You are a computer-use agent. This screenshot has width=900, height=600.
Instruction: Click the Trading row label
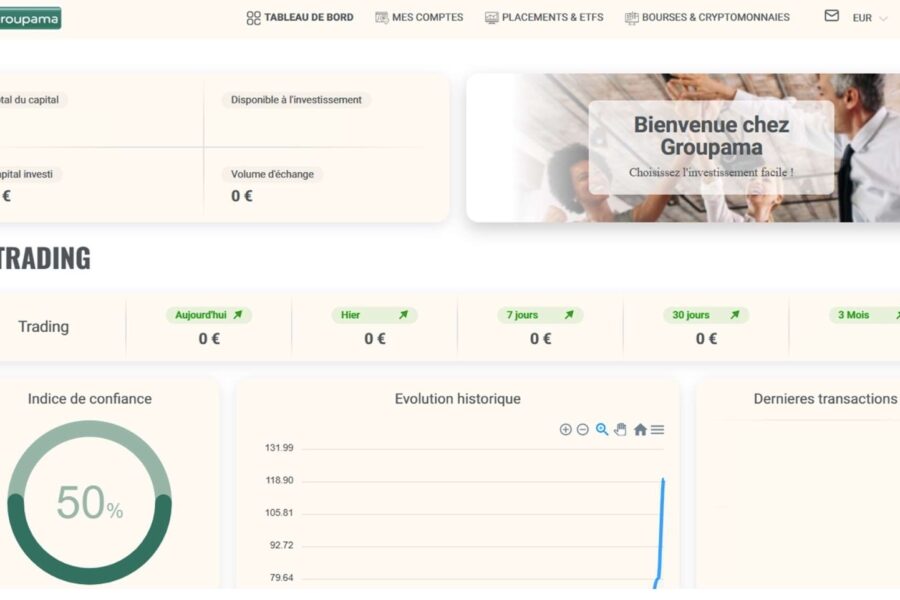(x=44, y=327)
